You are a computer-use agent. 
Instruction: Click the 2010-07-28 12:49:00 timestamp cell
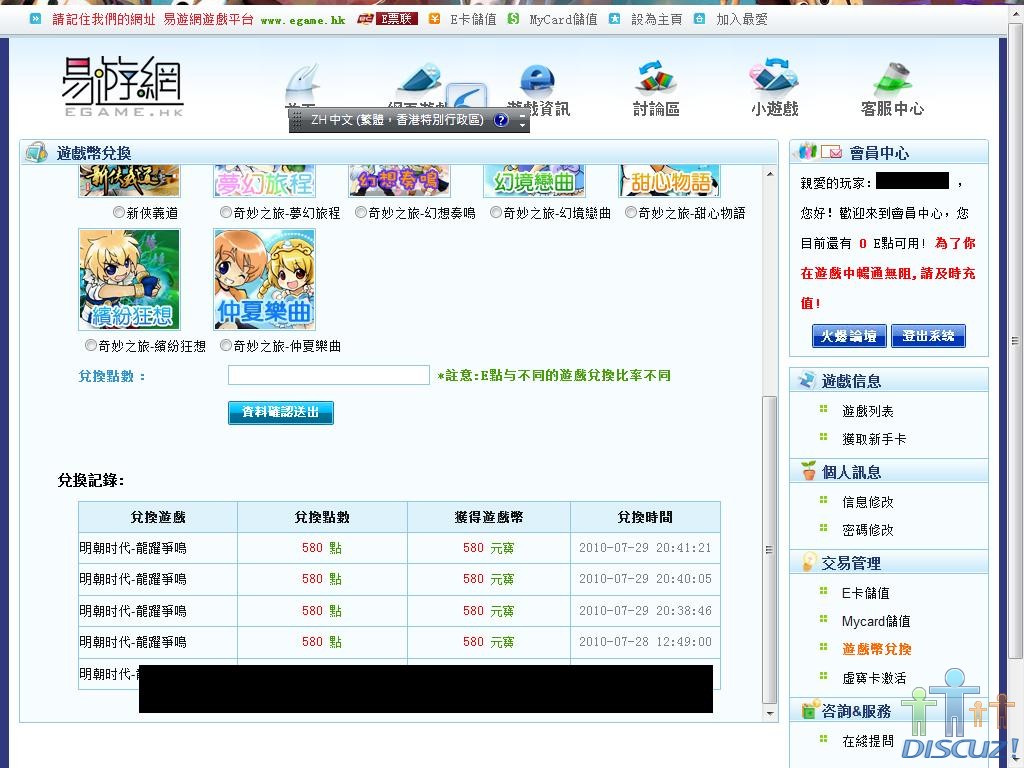(645, 641)
